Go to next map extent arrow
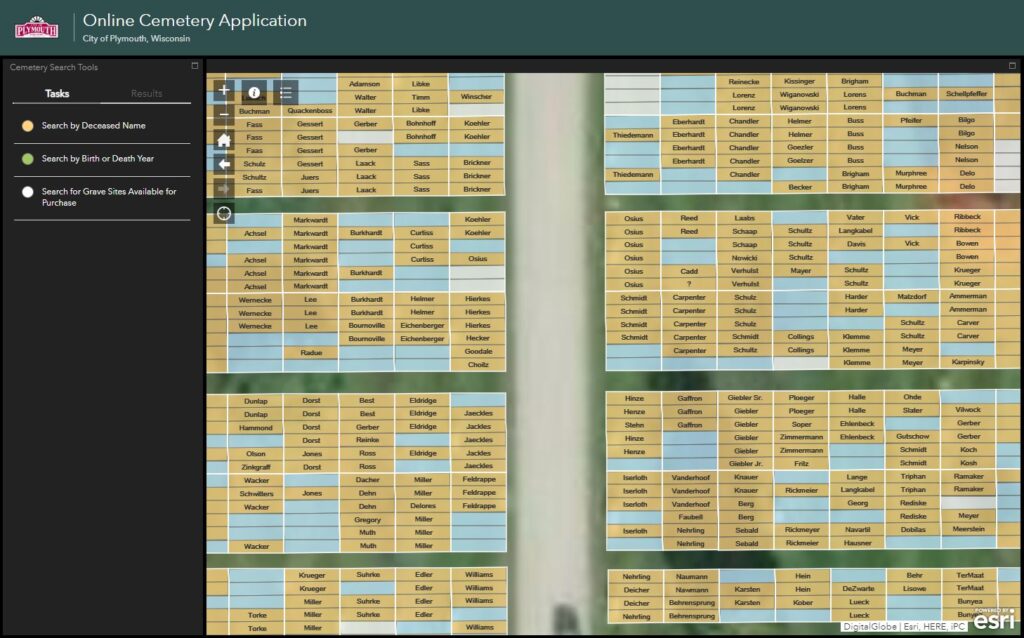The width and height of the screenshot is (1024, 638). [x=224, y=188]
